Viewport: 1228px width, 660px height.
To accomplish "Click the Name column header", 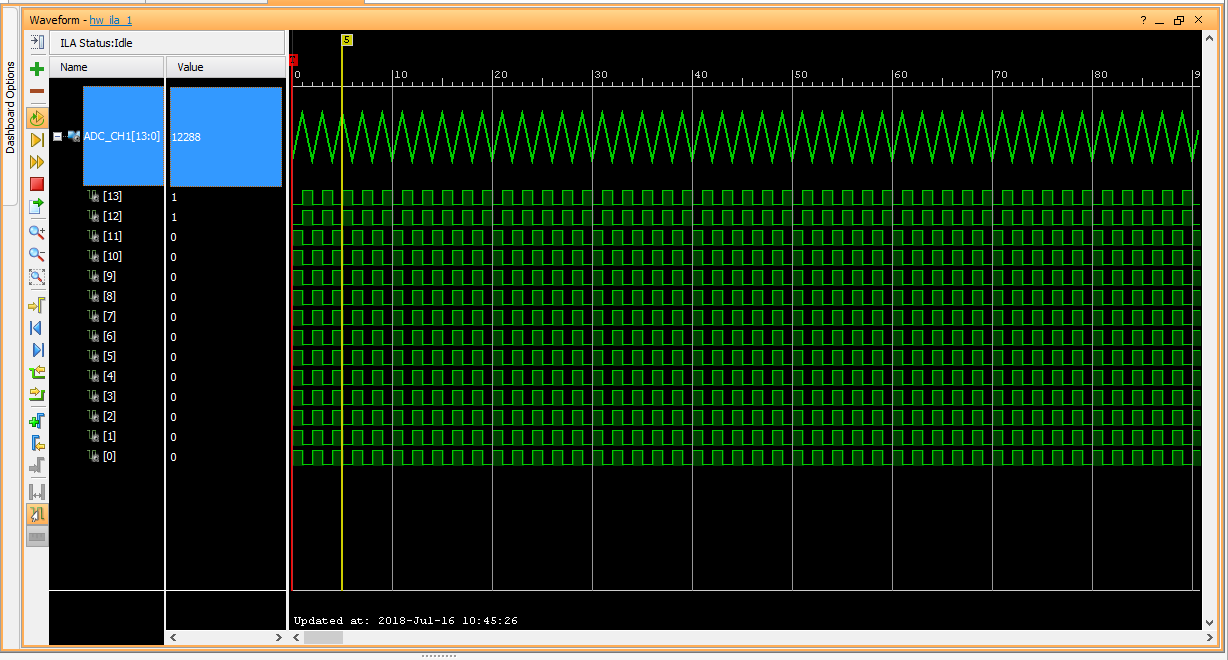I will pyautogui.click(x=107, y=67).
